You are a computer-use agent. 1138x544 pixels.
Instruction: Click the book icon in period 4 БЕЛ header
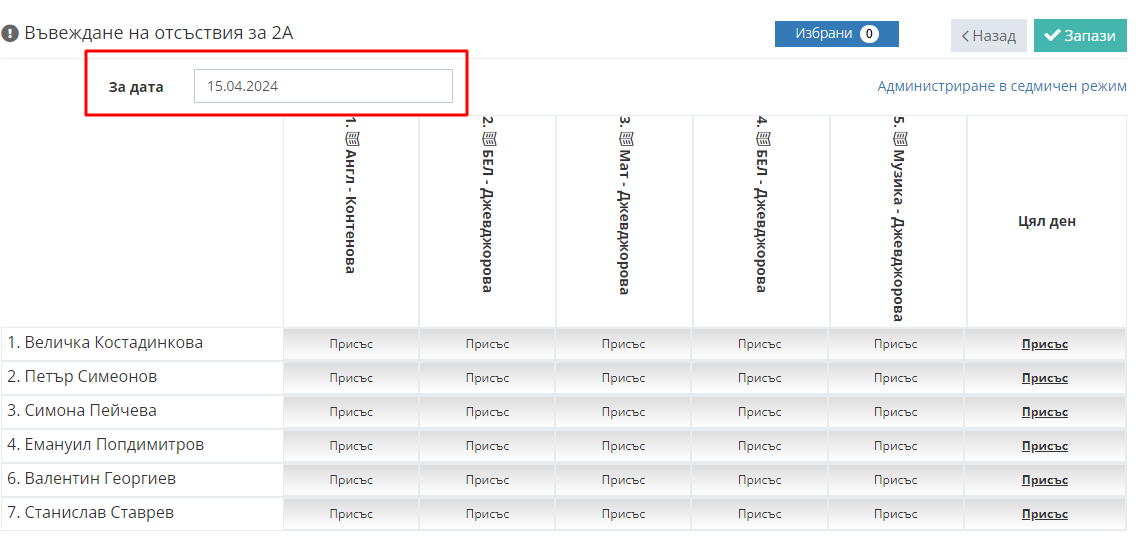pos(761,139)
